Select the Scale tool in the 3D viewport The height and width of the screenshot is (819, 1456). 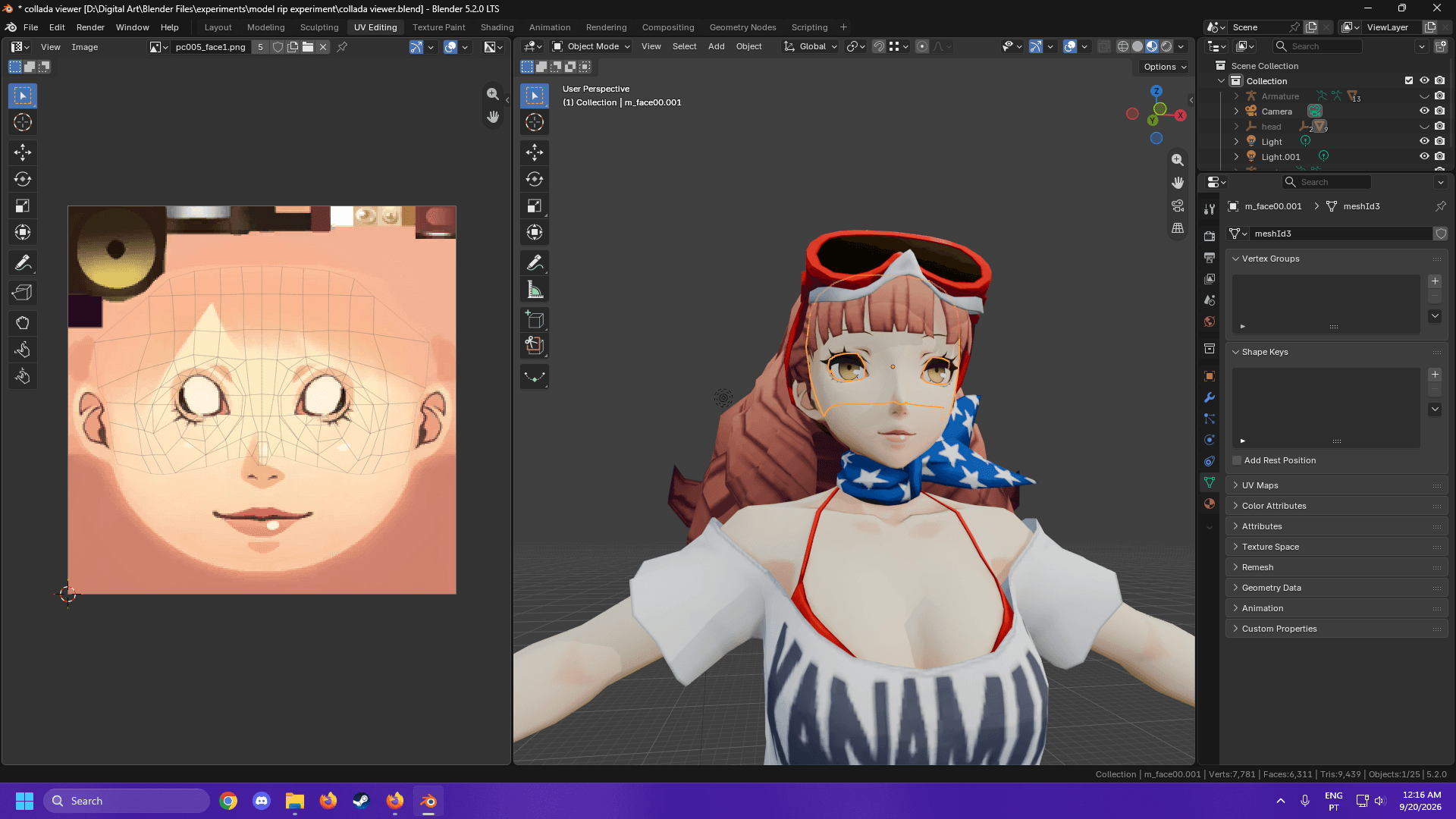[535, 206]
